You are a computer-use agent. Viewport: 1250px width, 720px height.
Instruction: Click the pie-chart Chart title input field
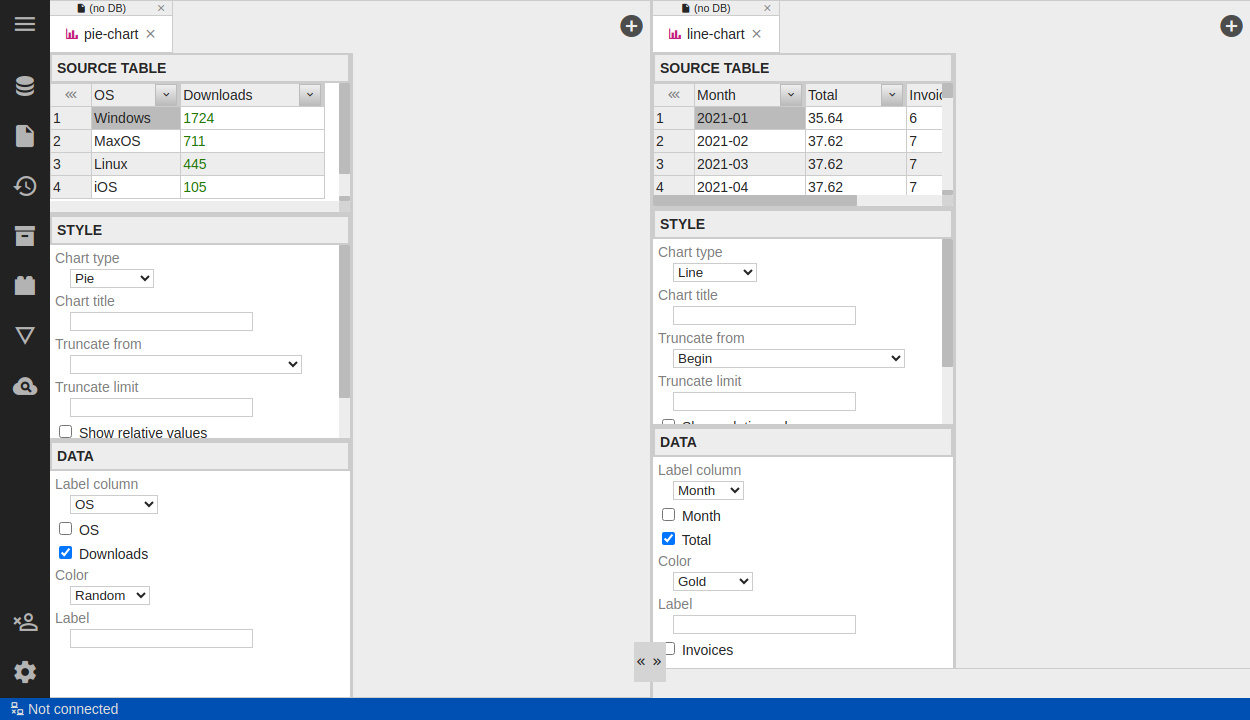coord(161,322)
